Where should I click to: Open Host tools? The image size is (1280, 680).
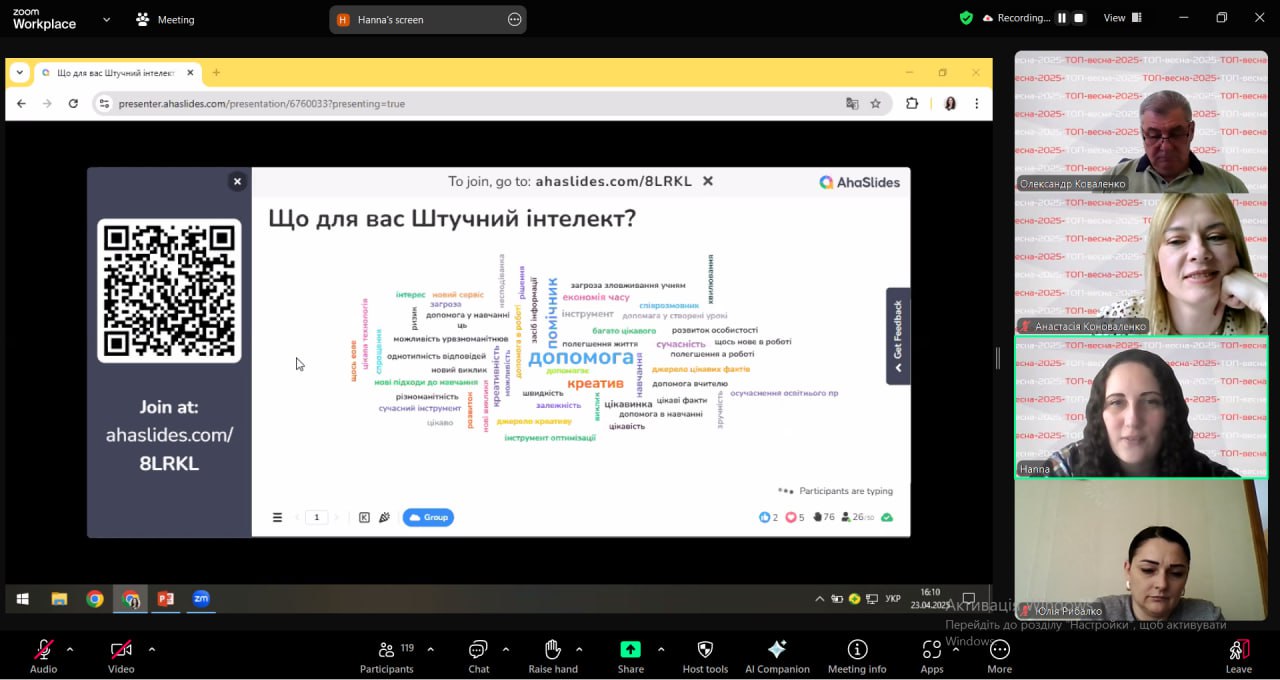point(705,656)
